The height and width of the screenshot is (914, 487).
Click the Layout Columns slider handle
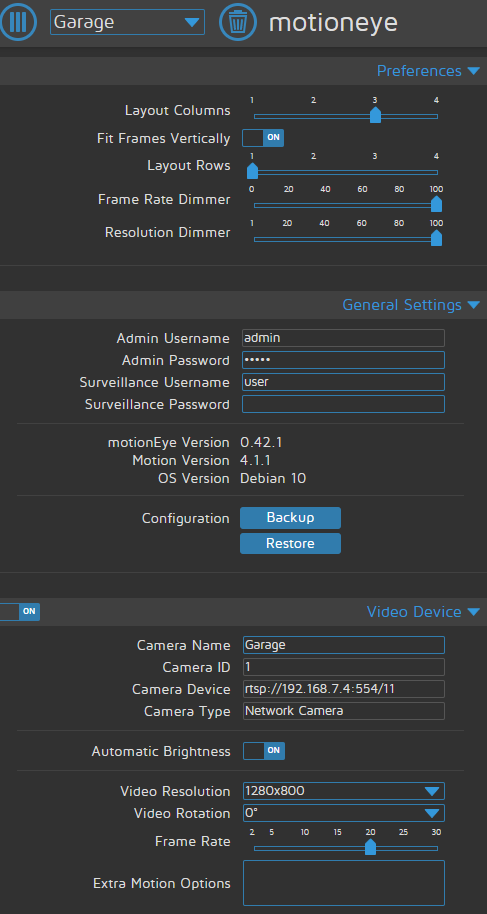(376, 115)
